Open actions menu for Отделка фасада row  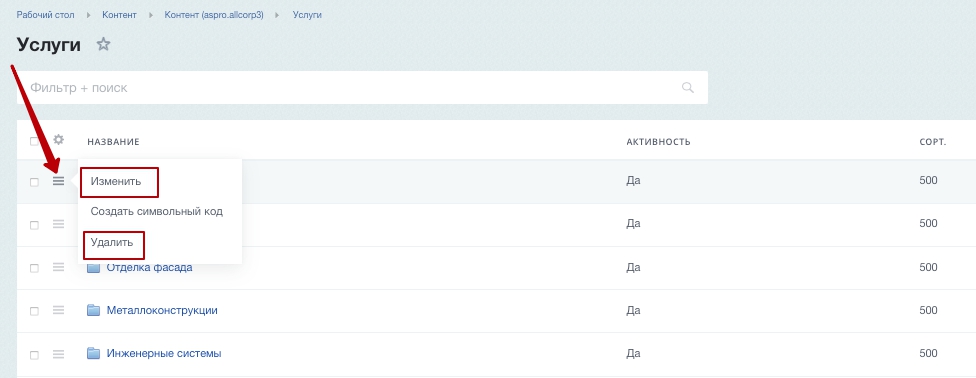point(59,267)
